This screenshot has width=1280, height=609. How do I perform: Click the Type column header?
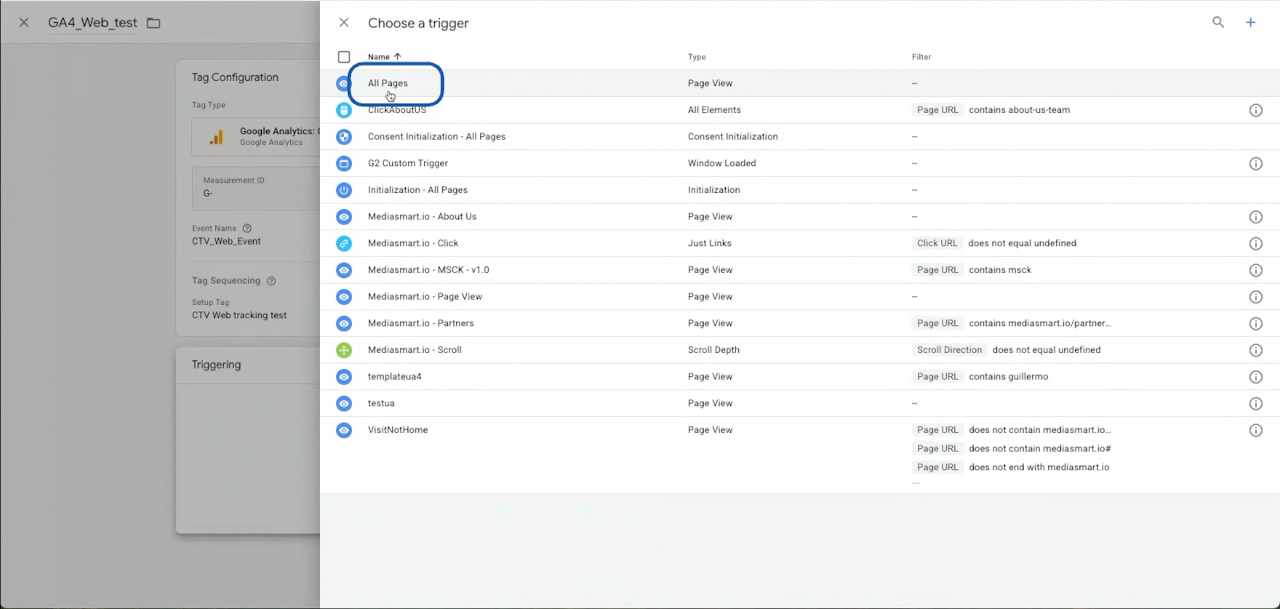[x=696, y=57]
